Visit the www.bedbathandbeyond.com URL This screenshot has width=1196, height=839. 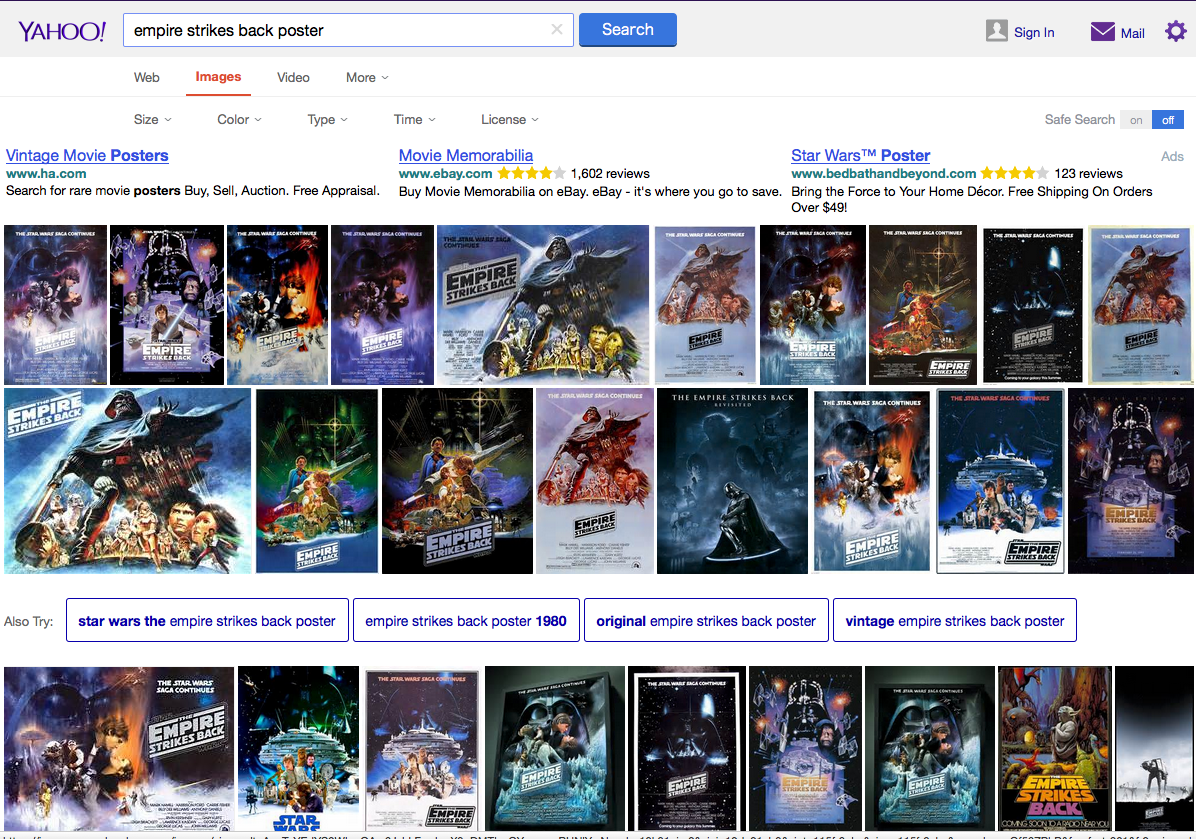(883, 174)
